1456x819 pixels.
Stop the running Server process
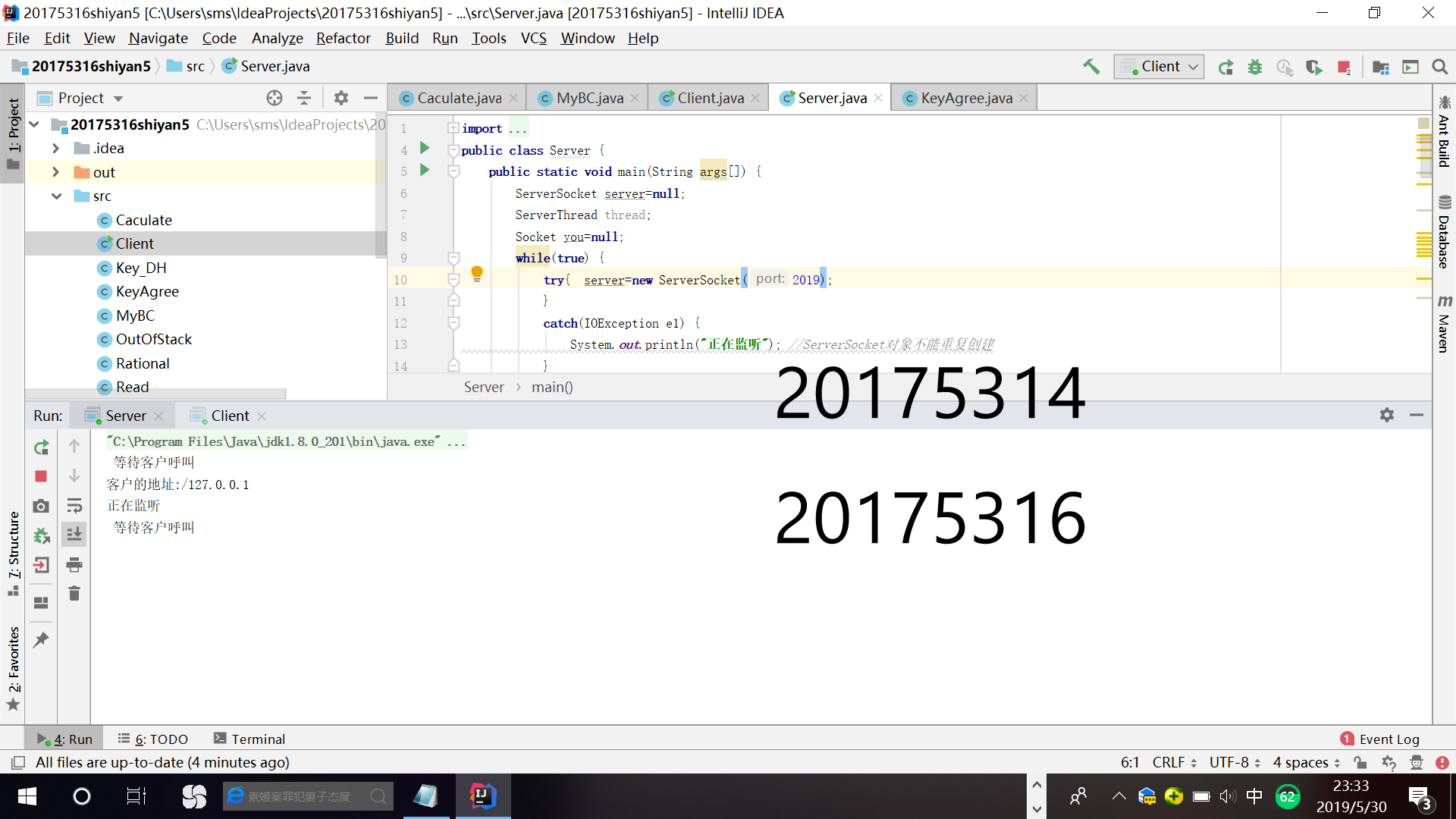click(41, 476)
